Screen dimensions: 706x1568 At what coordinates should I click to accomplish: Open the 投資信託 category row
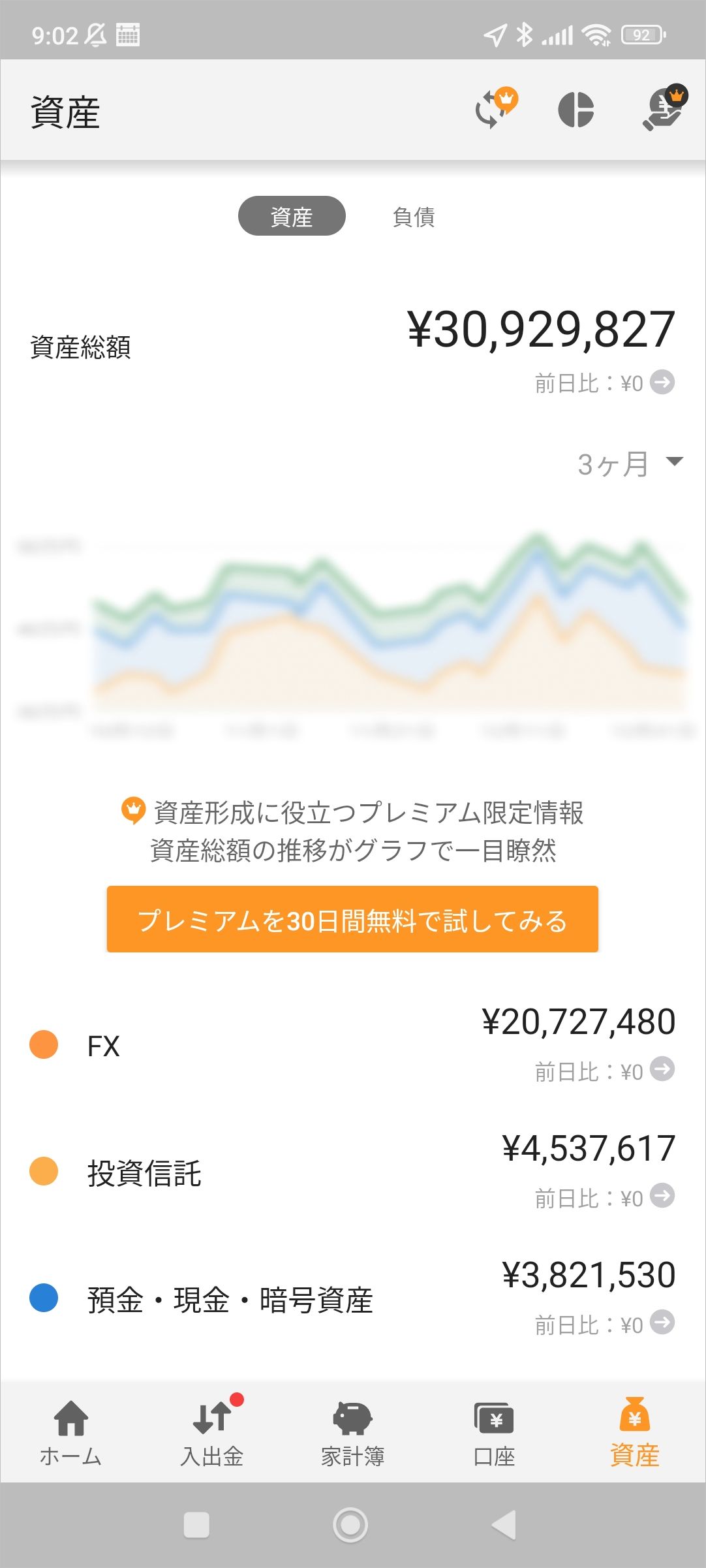(144, 1172)
